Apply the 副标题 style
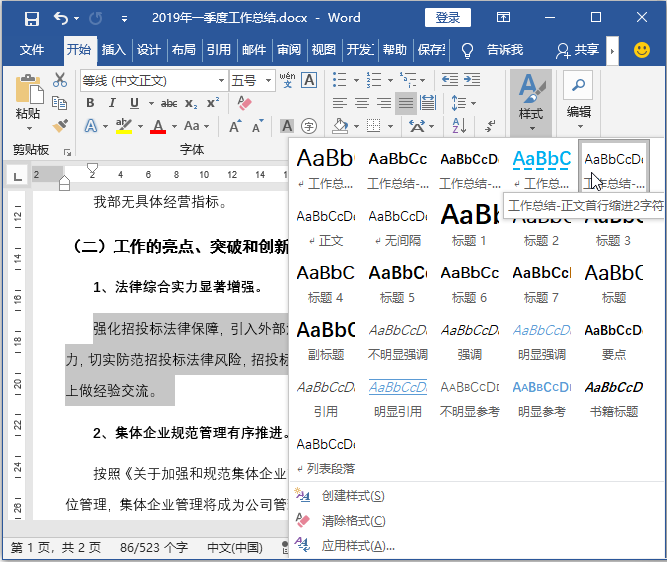 point(325,340)
